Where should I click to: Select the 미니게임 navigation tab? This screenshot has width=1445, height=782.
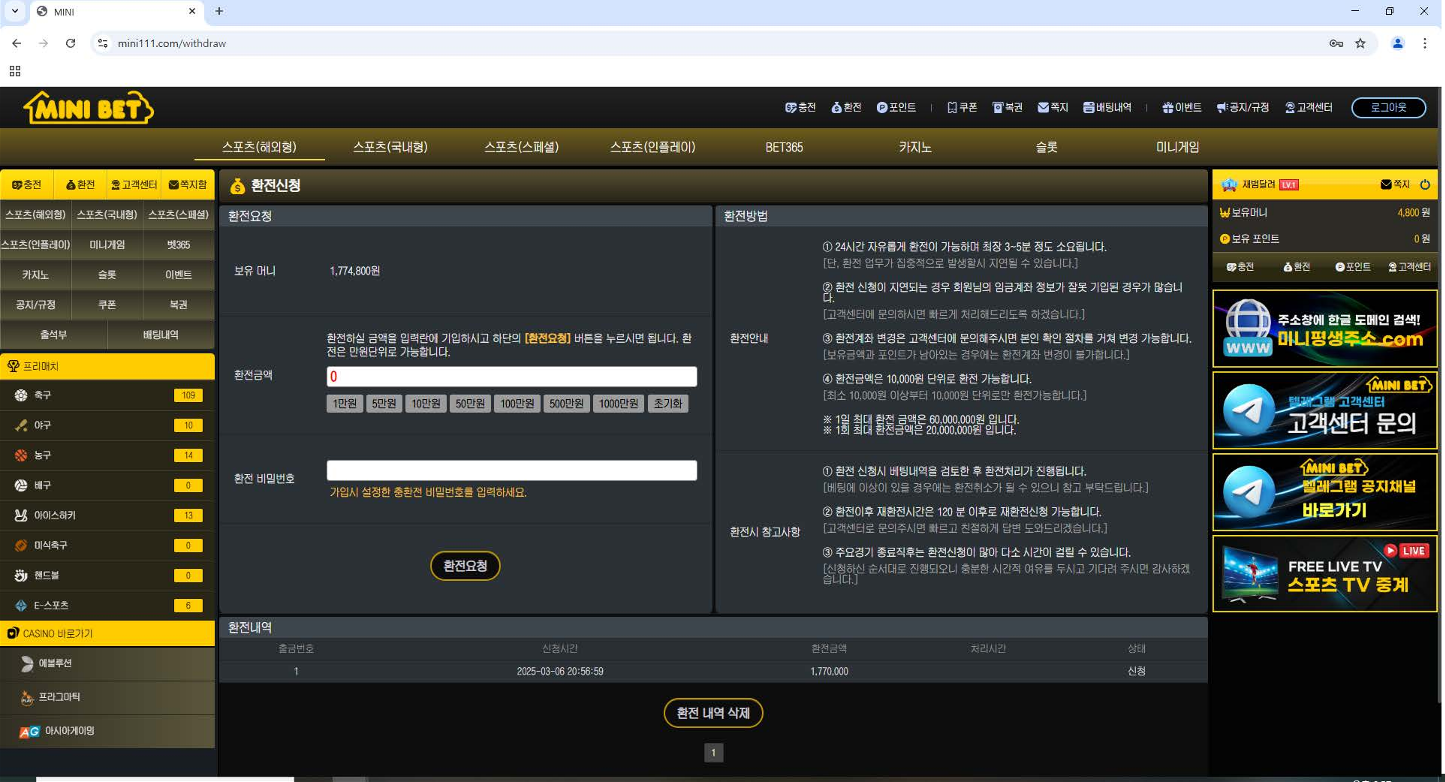pyautogui.click(x=1177, y=147)
